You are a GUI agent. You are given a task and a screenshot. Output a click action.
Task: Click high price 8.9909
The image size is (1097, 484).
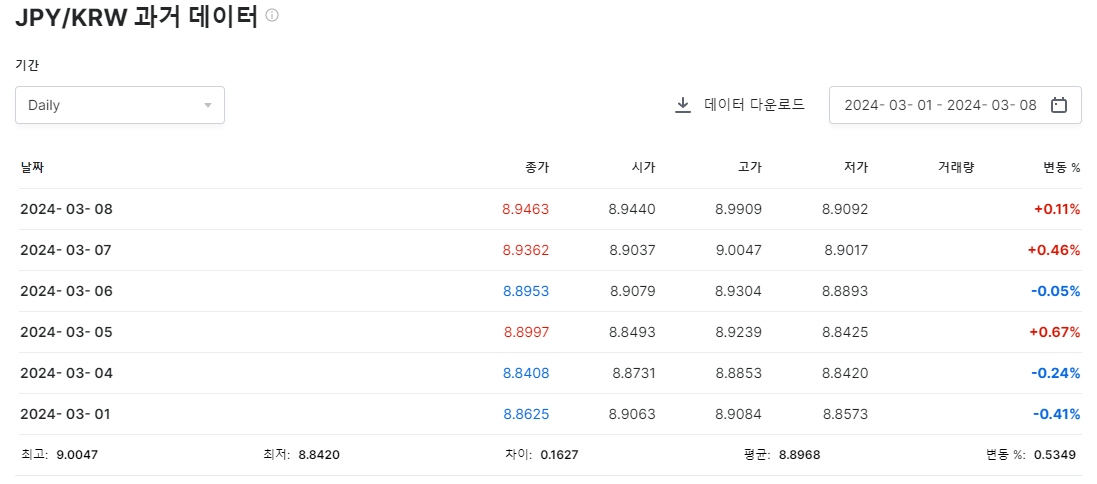tap(739, 208)
